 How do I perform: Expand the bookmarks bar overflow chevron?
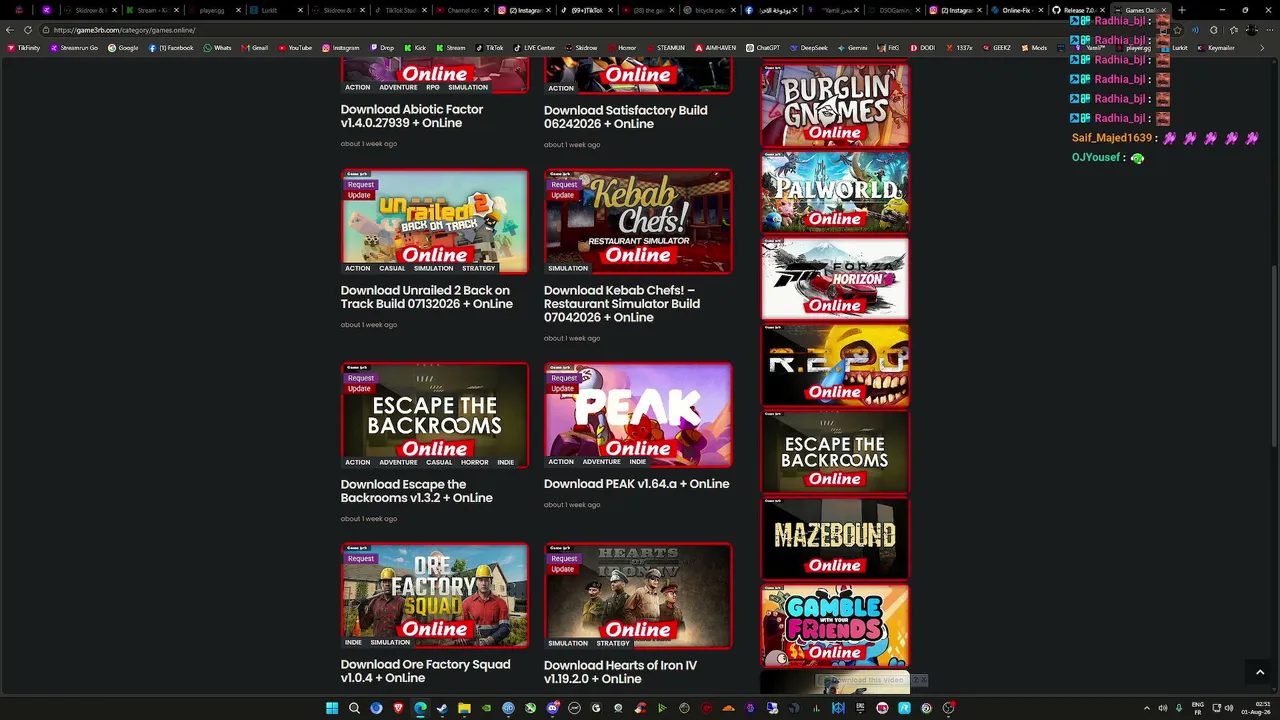click(1262, 48)
